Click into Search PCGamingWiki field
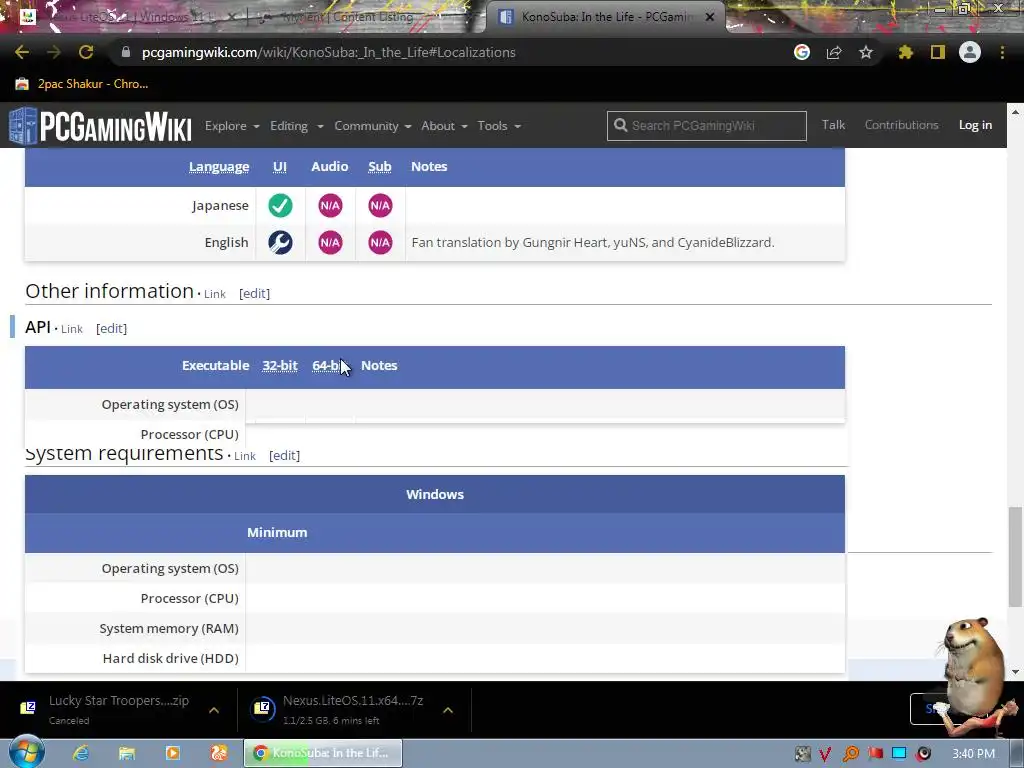 tap(707, 125)
